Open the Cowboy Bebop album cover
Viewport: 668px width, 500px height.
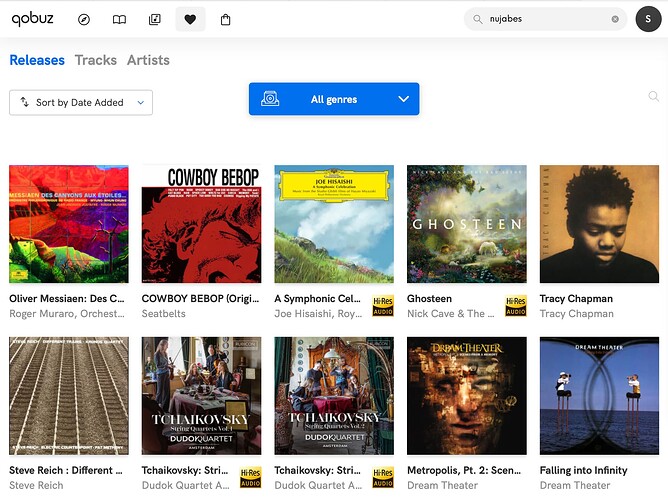click(x=202, y=224)
